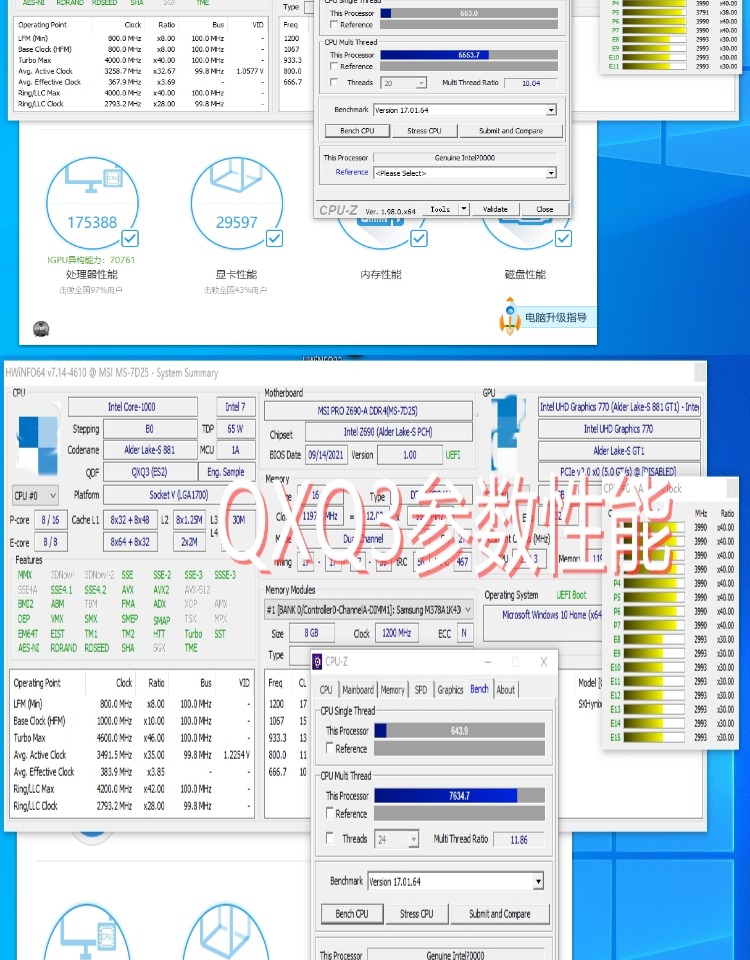
Task: Click Bench CPU in the CPU-Z window scoring 7634.7
Action: click(352, 913)
